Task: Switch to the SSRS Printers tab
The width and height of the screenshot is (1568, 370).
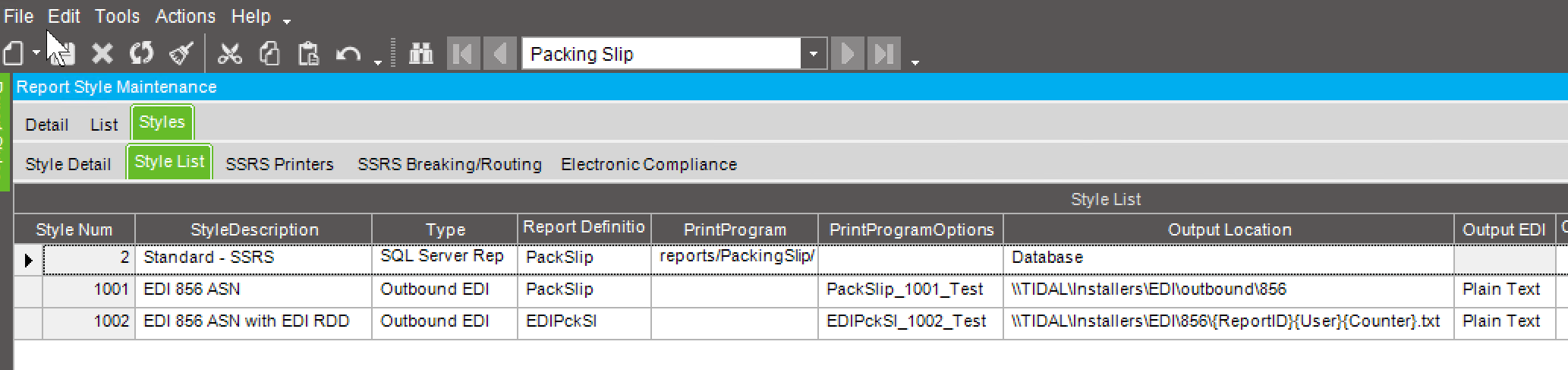Action: click(x=279, y=164)
